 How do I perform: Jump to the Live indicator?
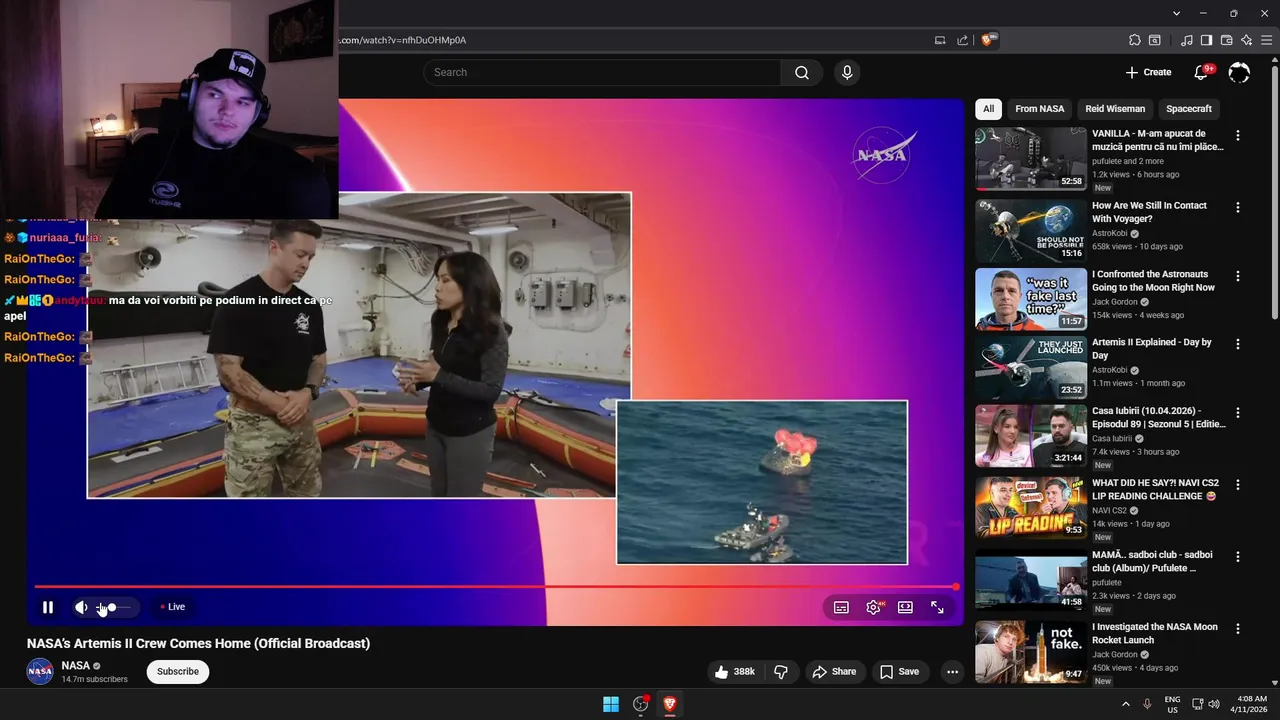coord(173,607)
